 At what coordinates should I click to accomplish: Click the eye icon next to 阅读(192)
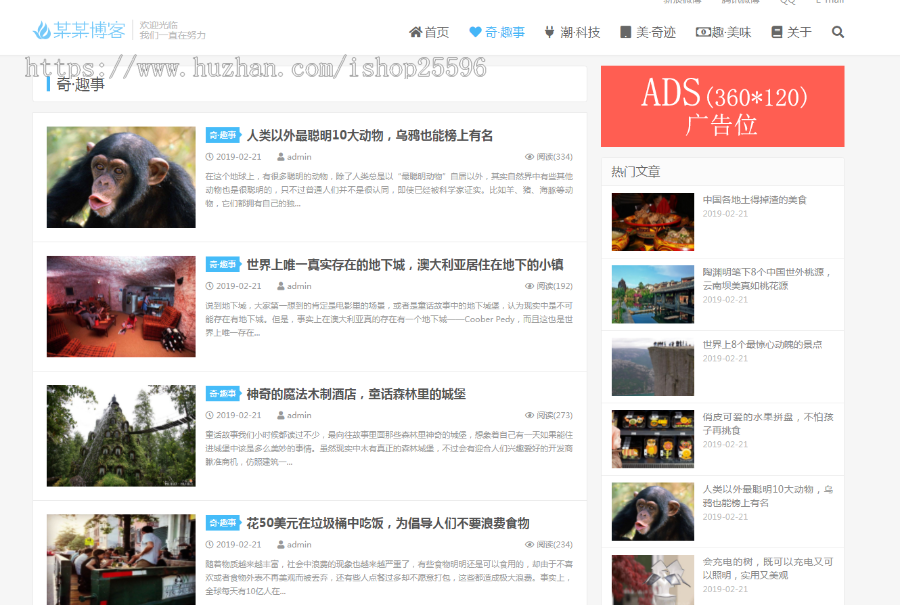pyautogui.click(x=529, y=286)
